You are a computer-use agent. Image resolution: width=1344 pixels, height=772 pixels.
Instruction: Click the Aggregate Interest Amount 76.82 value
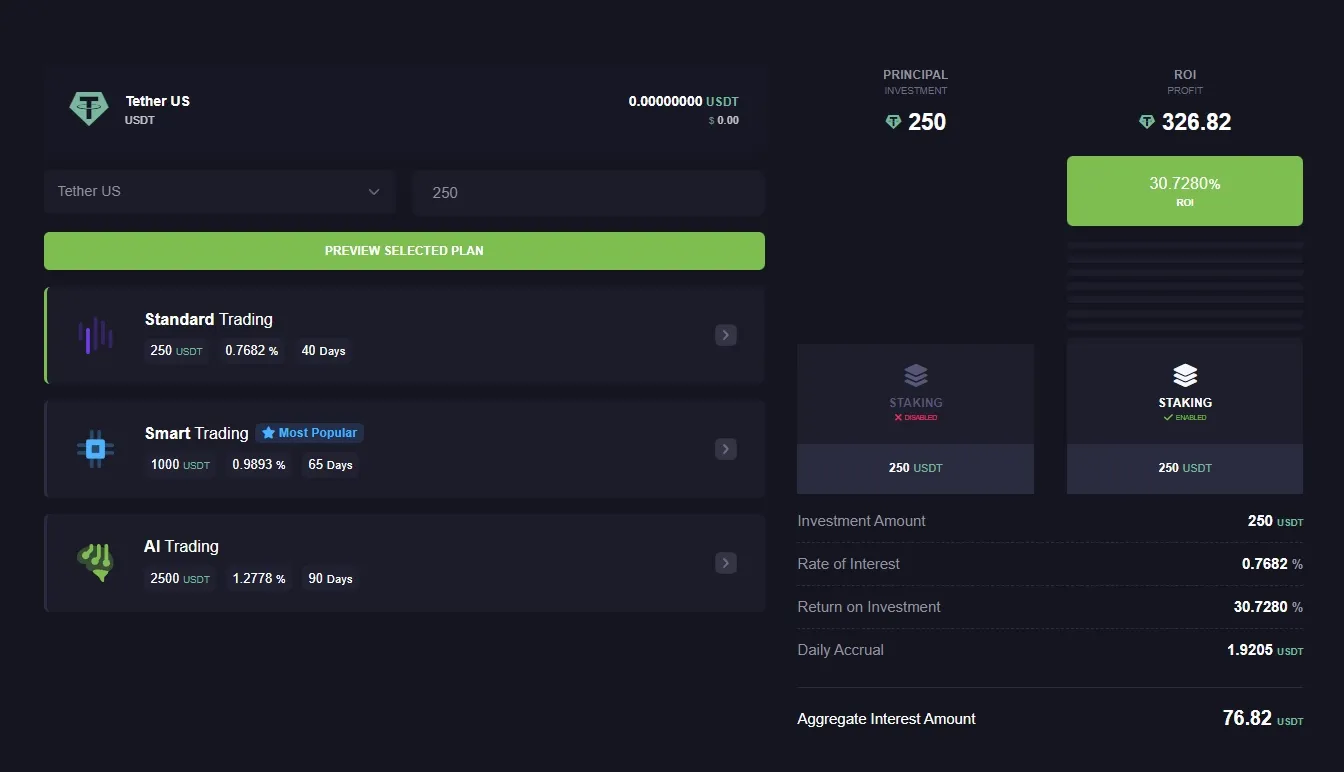tap(1263, 718)
